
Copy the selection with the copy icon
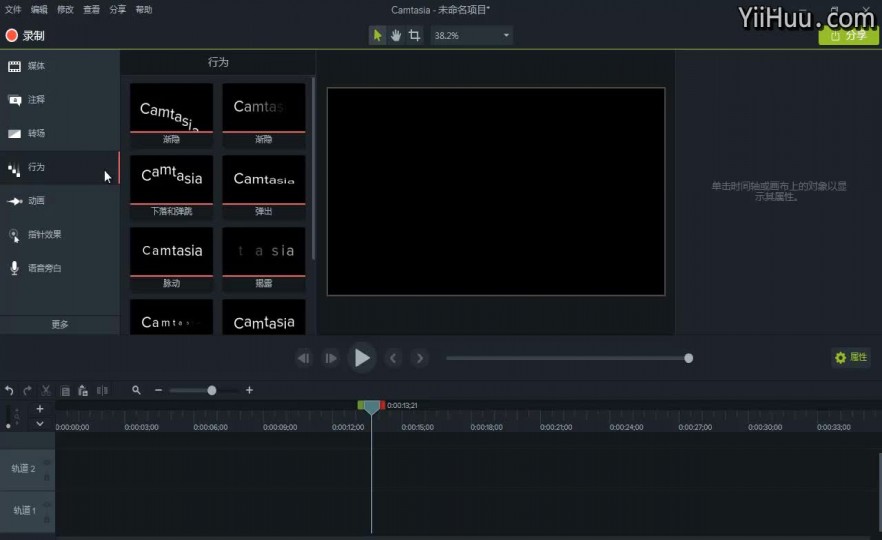point(65,390)
